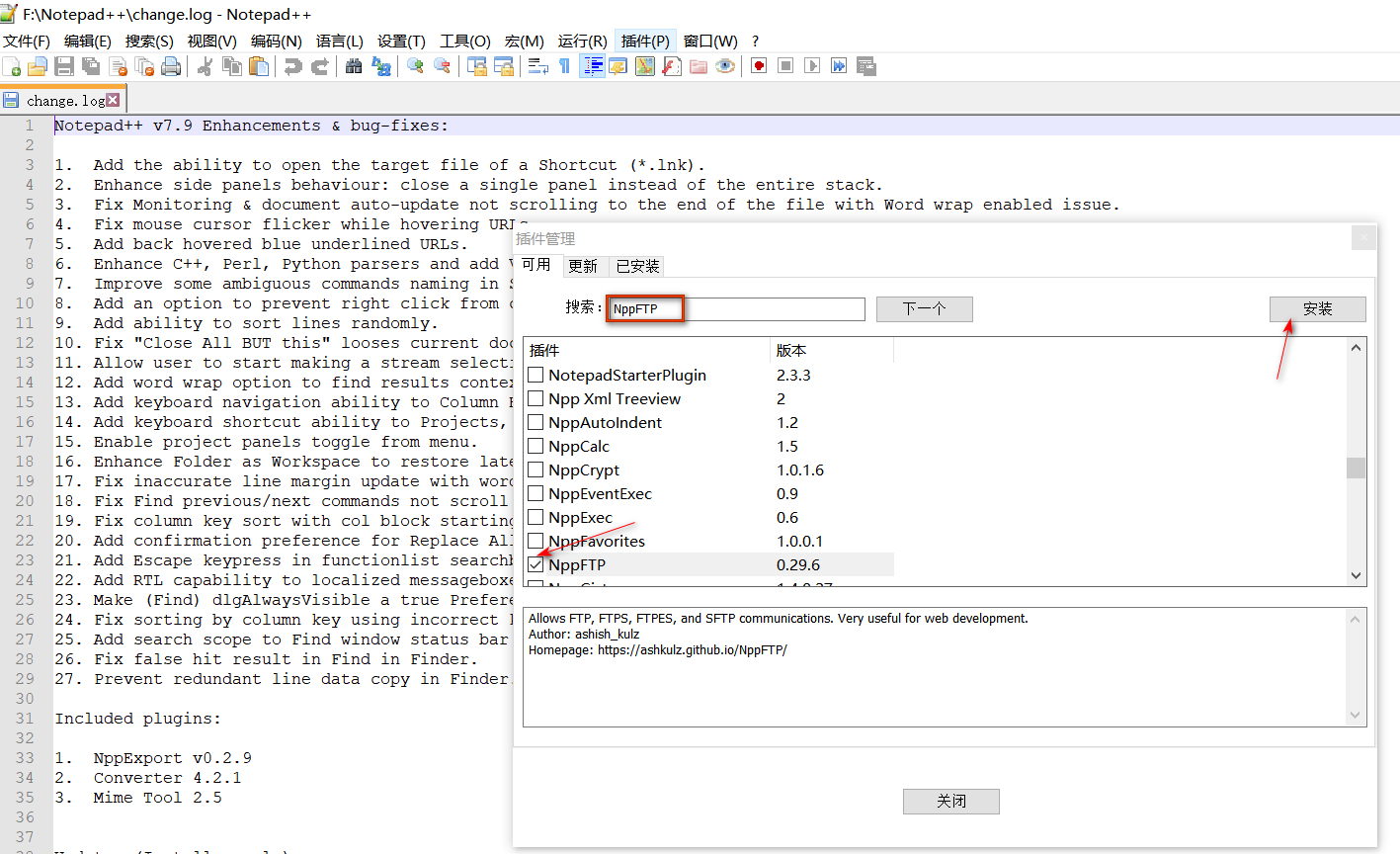Print the document using toolbar icon
Screen dimensions: 1400x854
(x=171, y=66)
